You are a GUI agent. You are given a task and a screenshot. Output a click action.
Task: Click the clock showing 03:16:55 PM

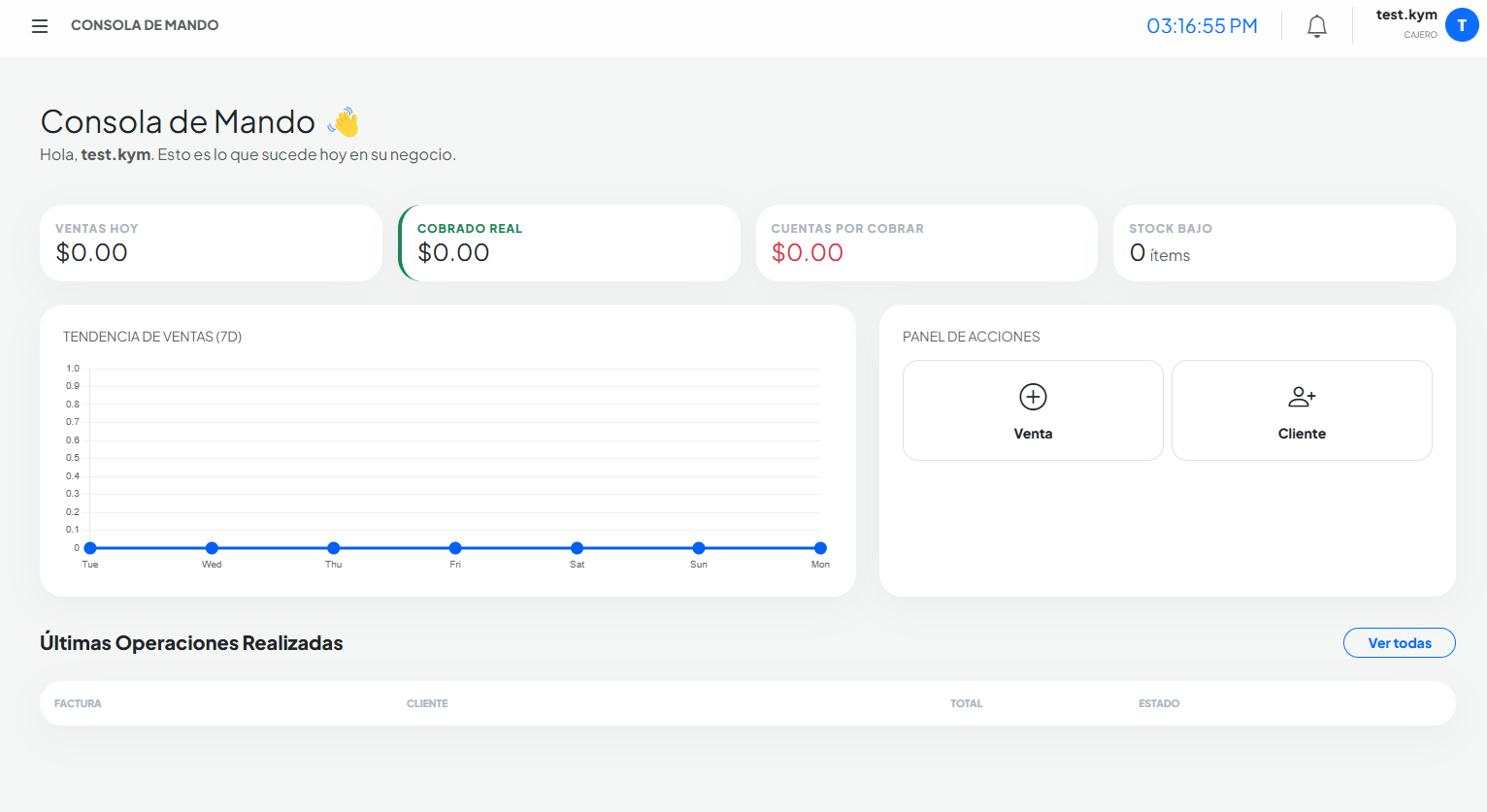1202,26
